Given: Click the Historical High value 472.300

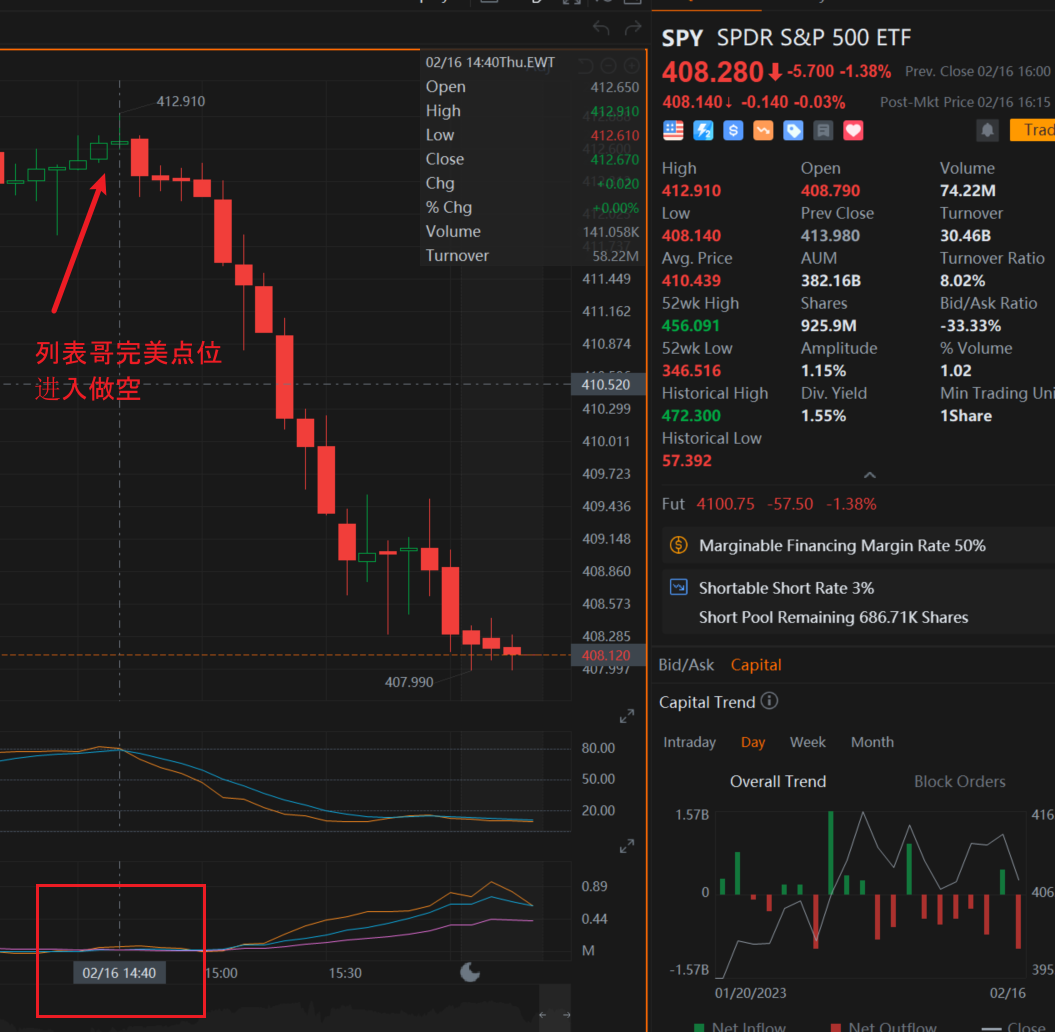Looking at the screenshot, I should click(x=691, y=416).
